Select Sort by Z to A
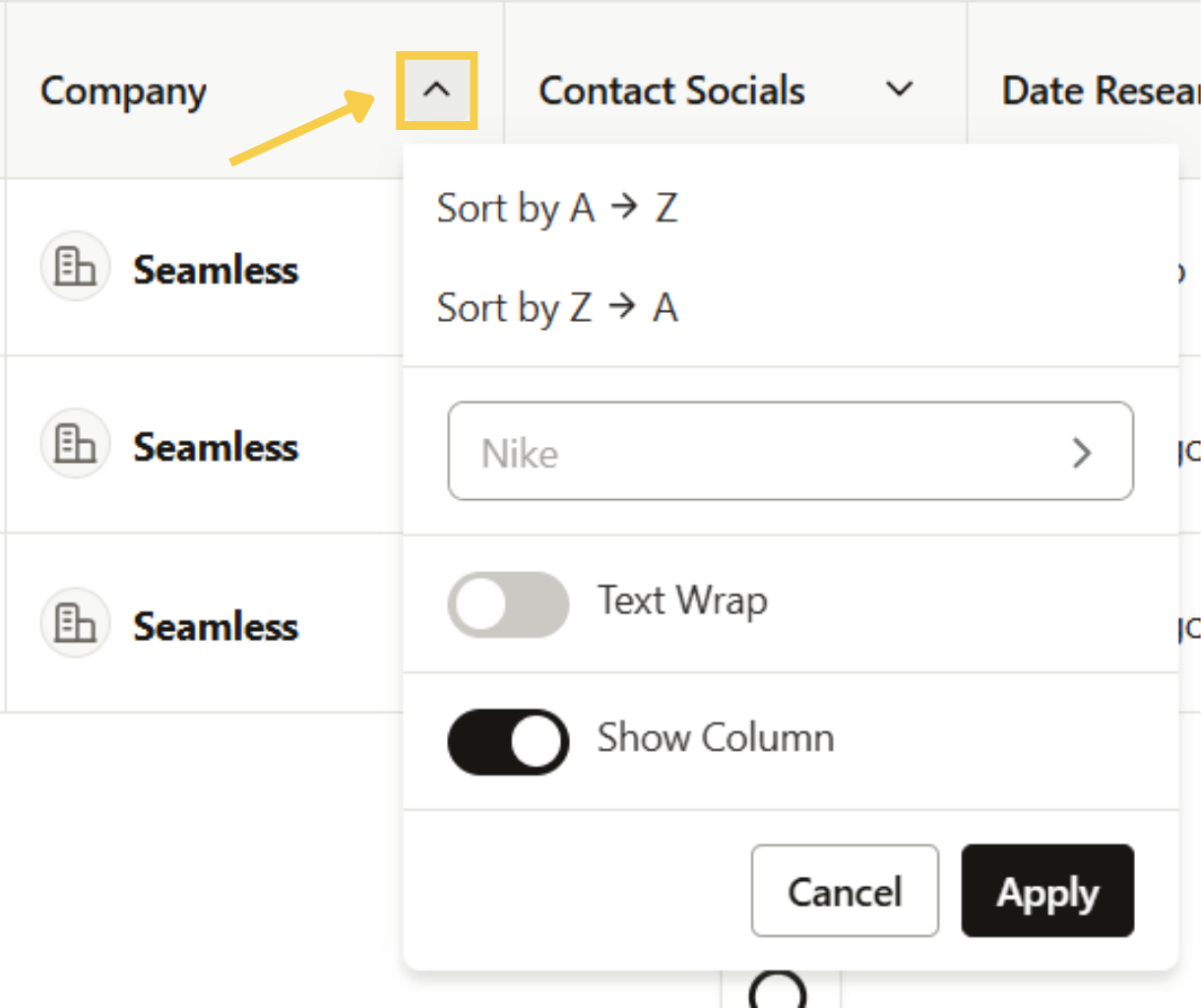 pyautogui.click(x=557, y=307)
